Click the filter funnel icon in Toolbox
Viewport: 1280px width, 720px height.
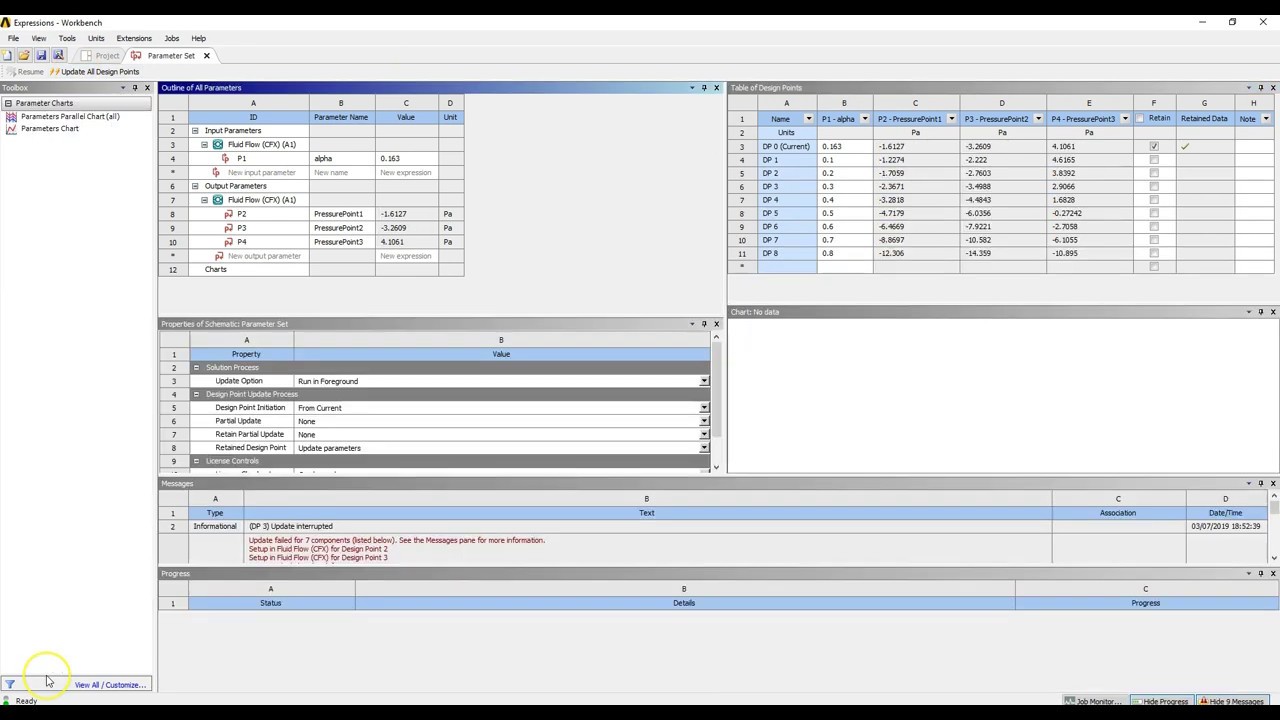[10, 685]
